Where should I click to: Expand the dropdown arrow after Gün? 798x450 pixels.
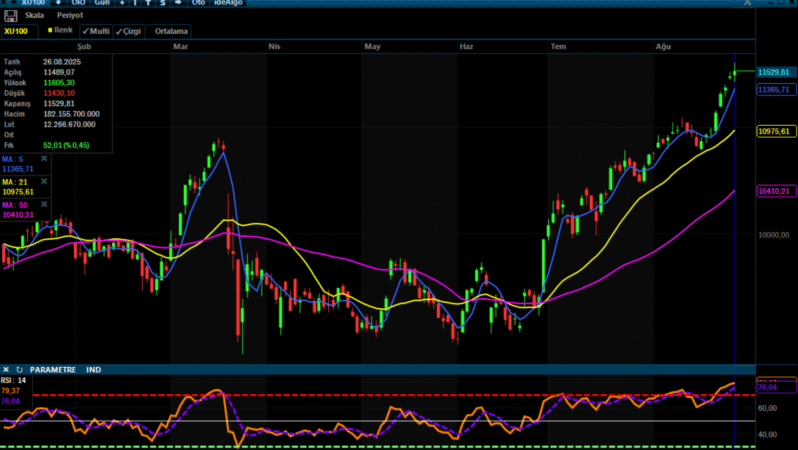pyautogui.click(x=121, y=4)
